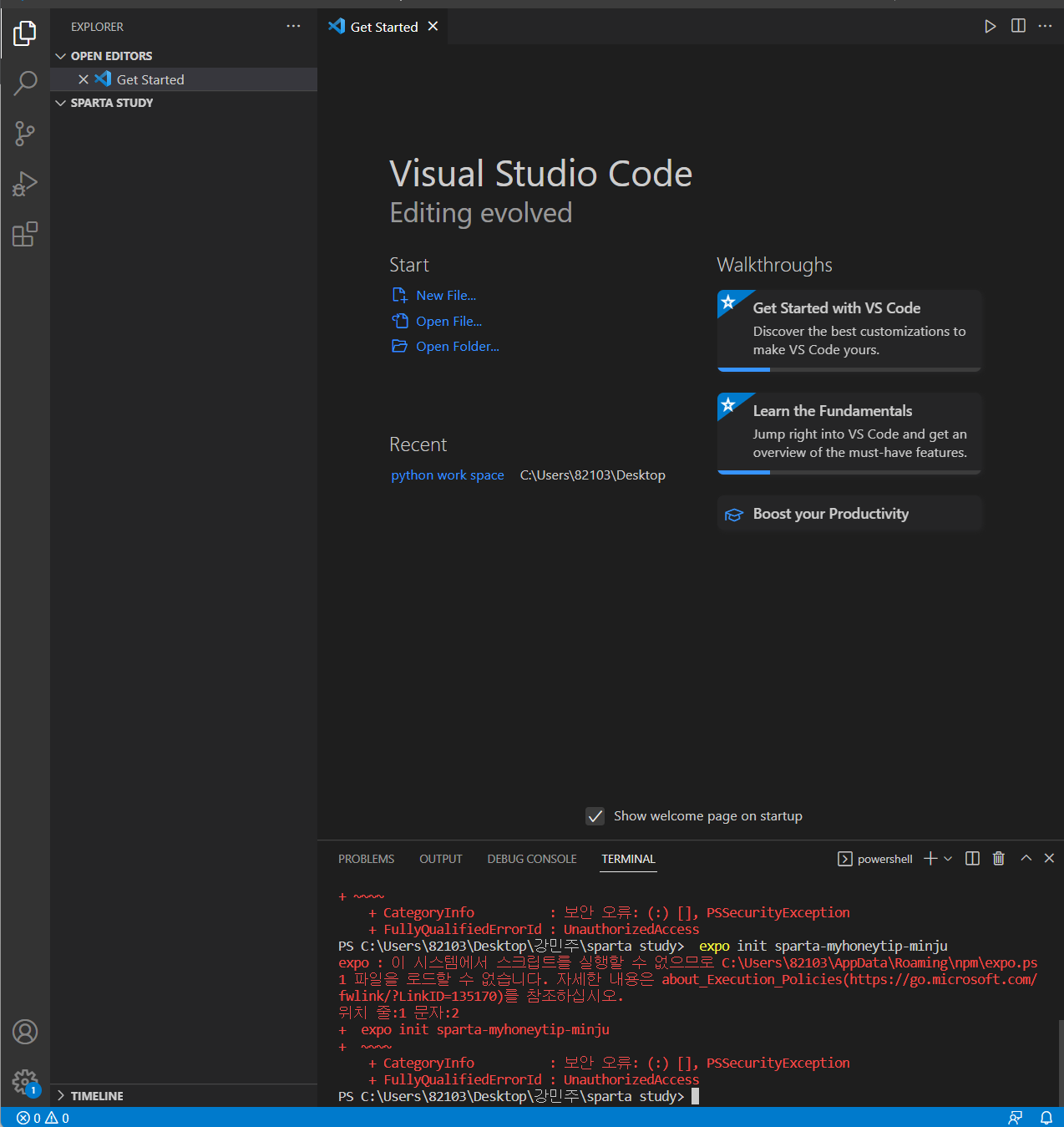Click the errors and warnings status indicator
The image size is (1064, 1127).
point(43,1118)
